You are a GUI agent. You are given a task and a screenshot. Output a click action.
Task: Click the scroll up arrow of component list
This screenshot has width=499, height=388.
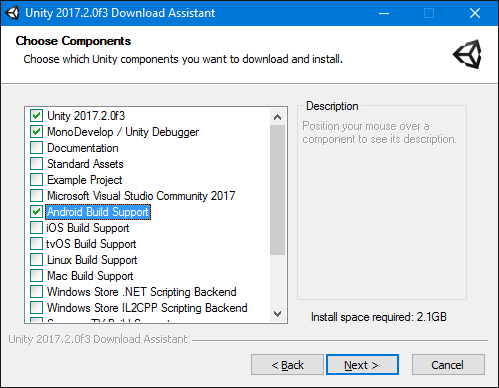click(x=277, y=117)
